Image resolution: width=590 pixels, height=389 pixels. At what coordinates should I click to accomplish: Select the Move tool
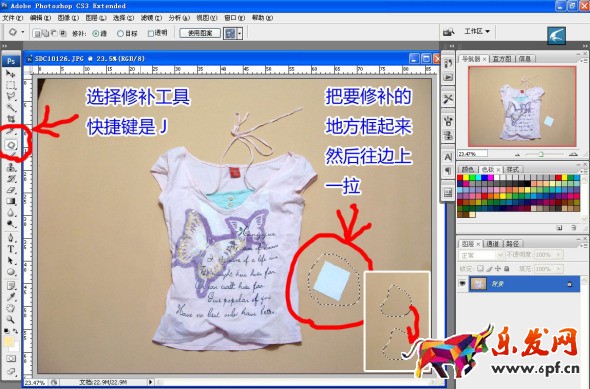11,74
